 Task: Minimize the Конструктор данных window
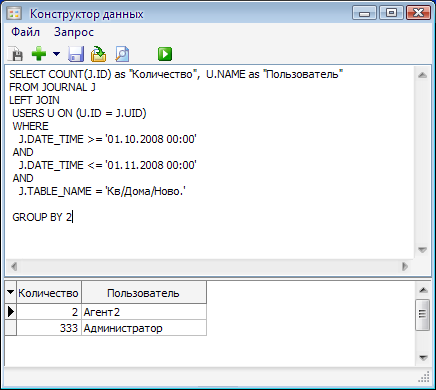pyautogui.click(x=364, y=13)
